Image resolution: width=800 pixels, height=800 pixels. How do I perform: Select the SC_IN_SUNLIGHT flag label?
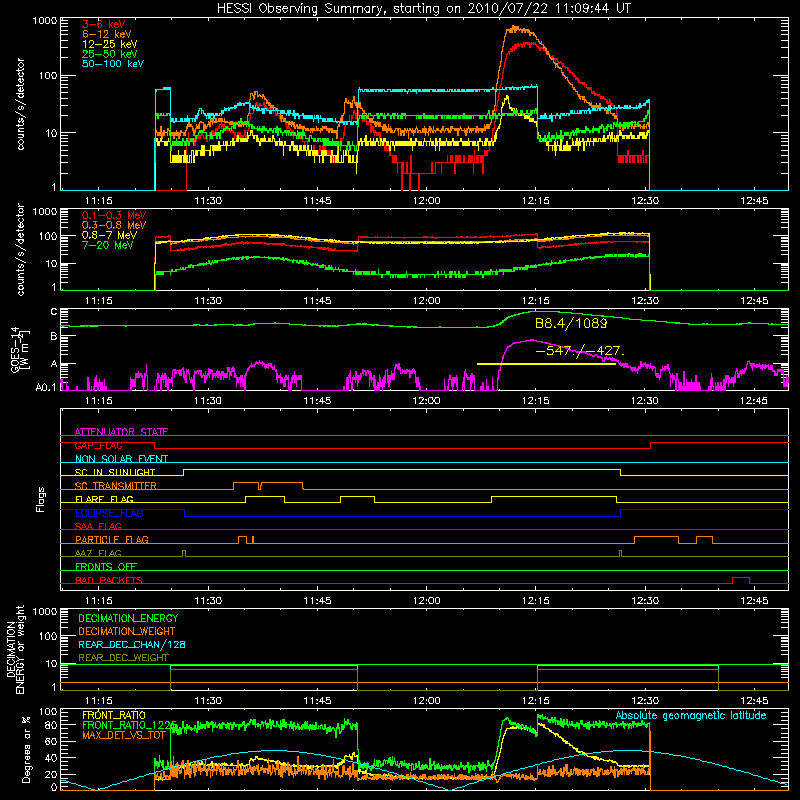click(115, 472)
